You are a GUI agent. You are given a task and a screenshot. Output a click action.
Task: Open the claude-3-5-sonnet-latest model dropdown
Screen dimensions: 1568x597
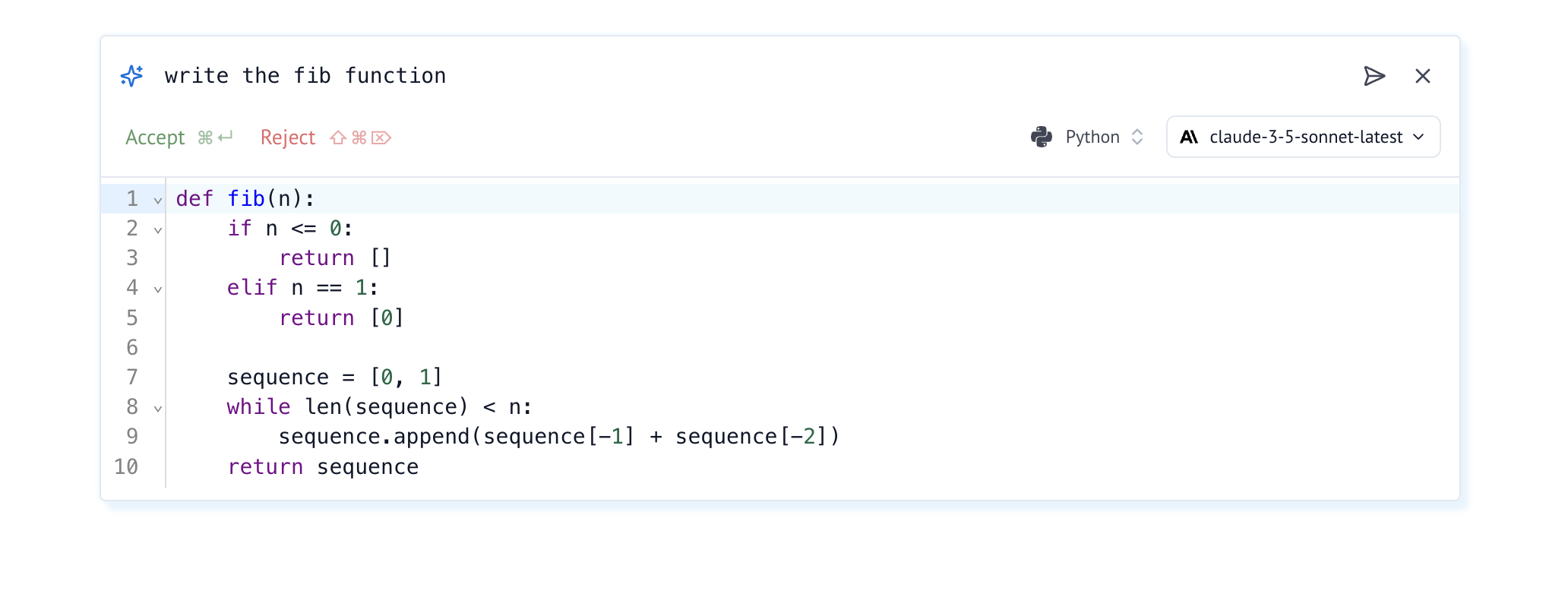tap(1304, 137)
